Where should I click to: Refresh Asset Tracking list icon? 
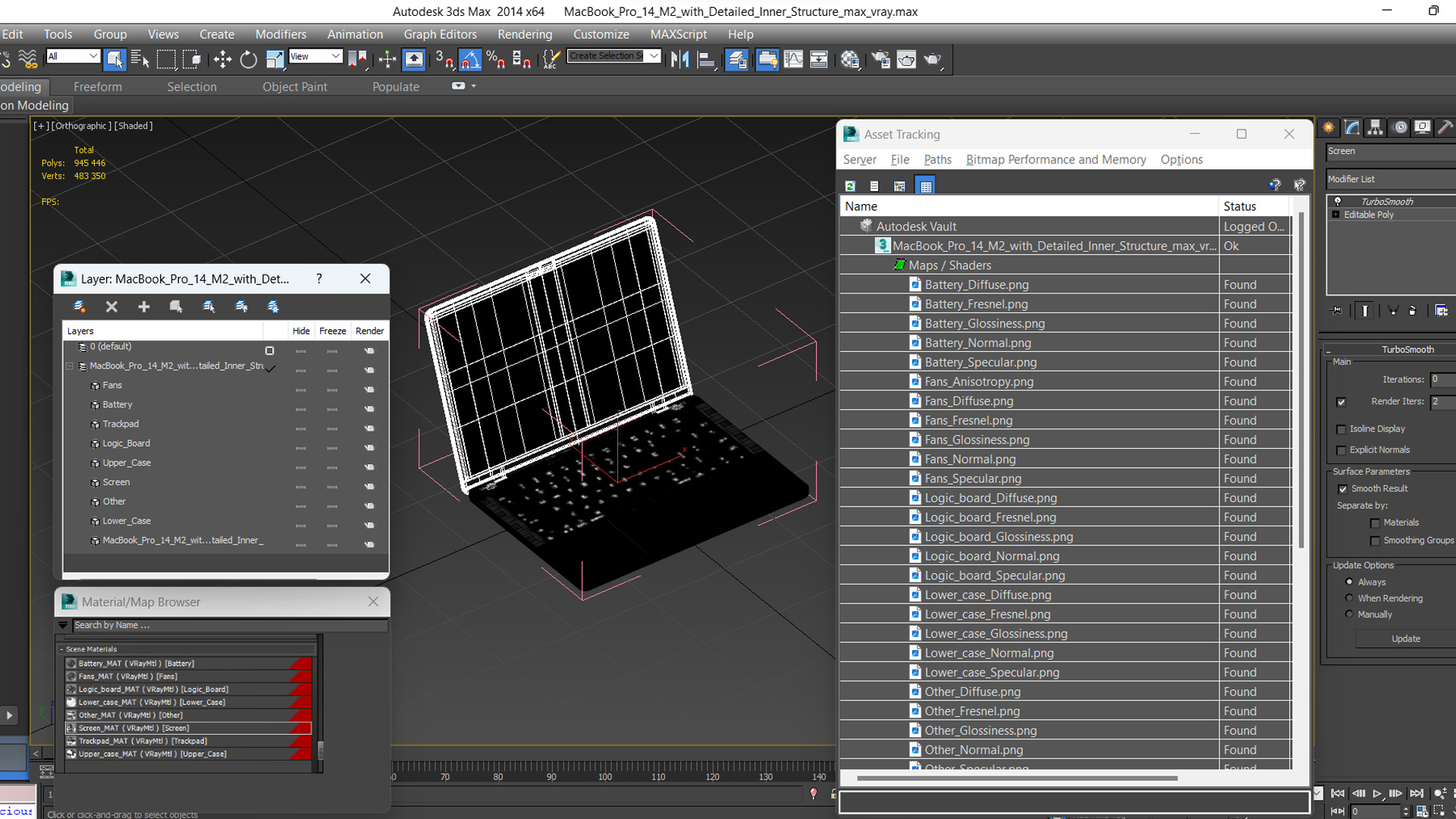pyautogui.click(x=850, y=186)
